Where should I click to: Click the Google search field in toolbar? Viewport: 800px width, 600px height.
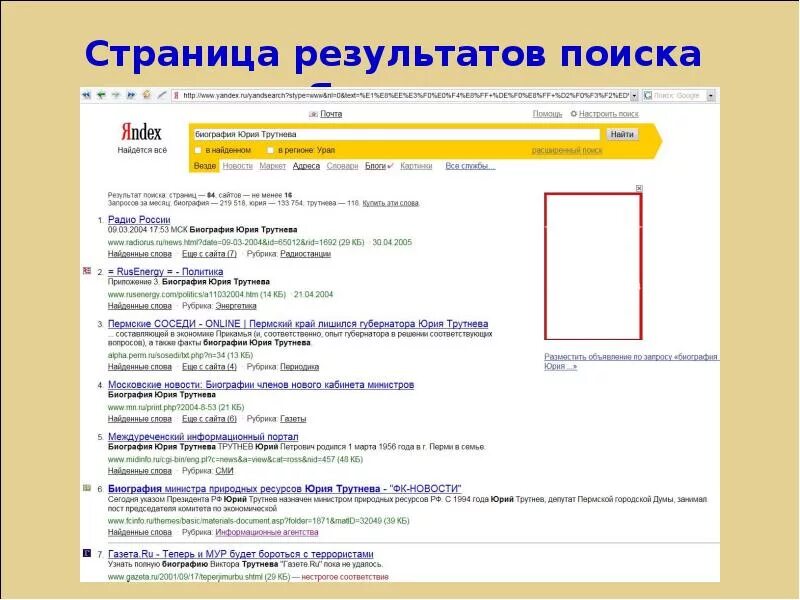click(x=679, y=95)
